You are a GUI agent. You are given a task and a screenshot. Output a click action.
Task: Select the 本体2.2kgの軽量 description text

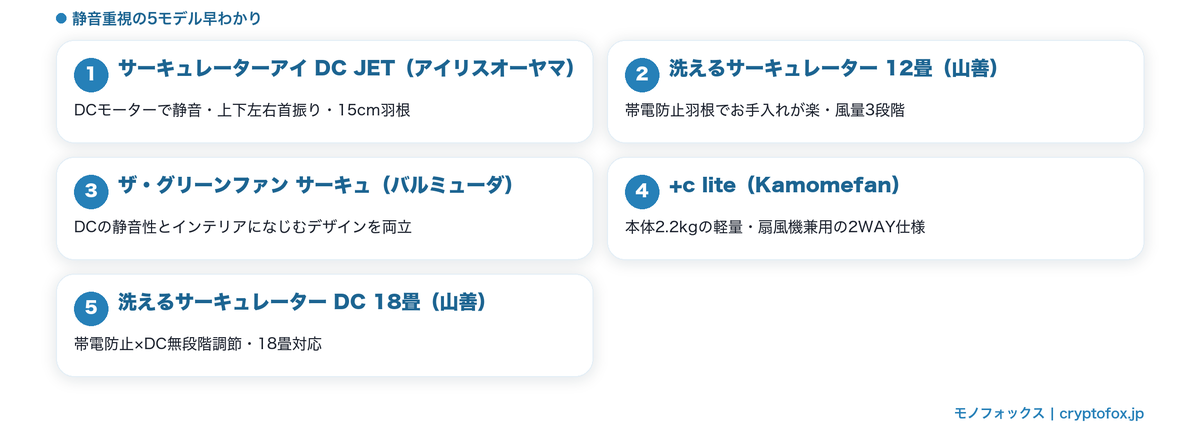pyautogui.click(x=775, y=227)
